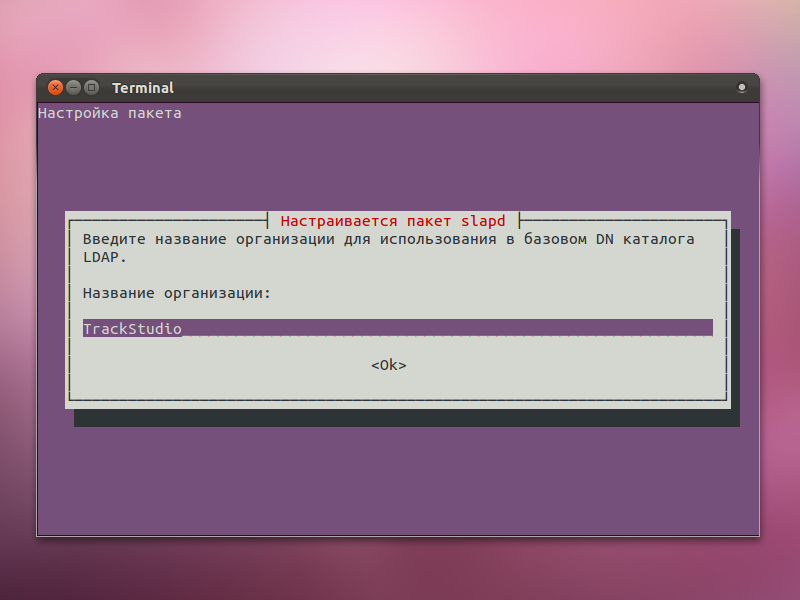
Task: Click the <Ok> button in the slapd dialog
Action: [388, 365]
